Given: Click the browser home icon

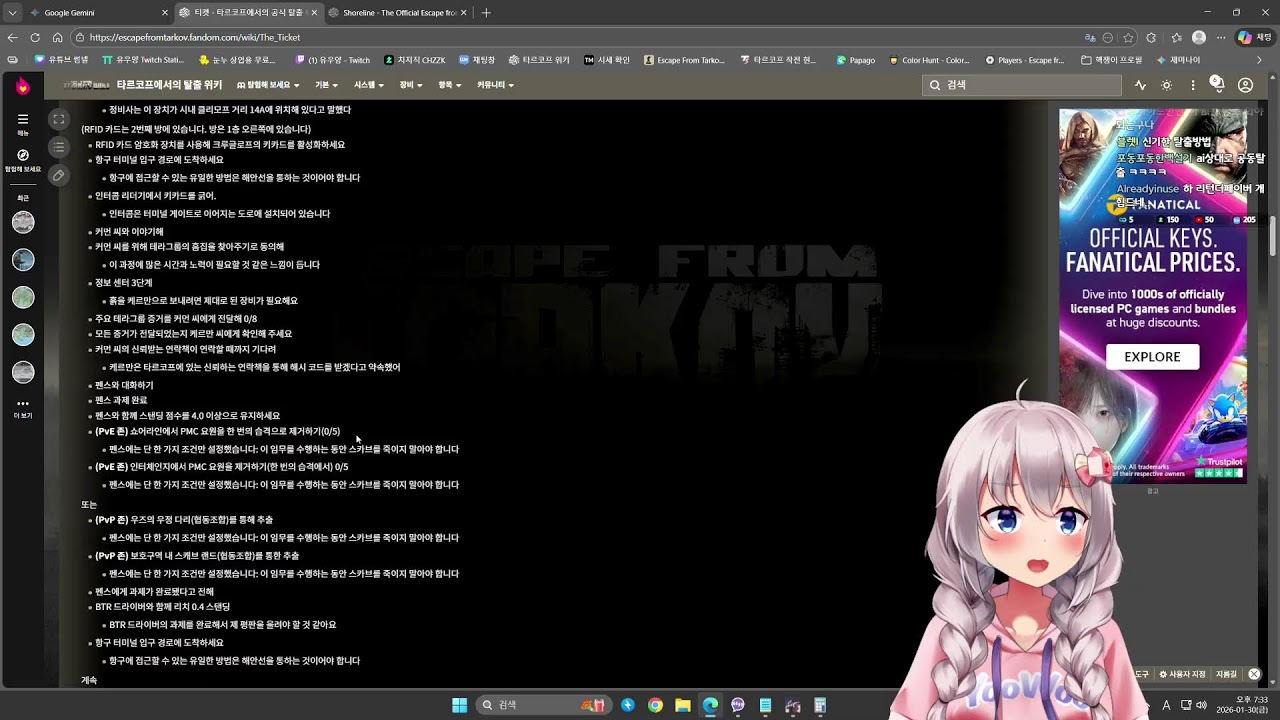Looking at the screenshot, I should (58, 37).
